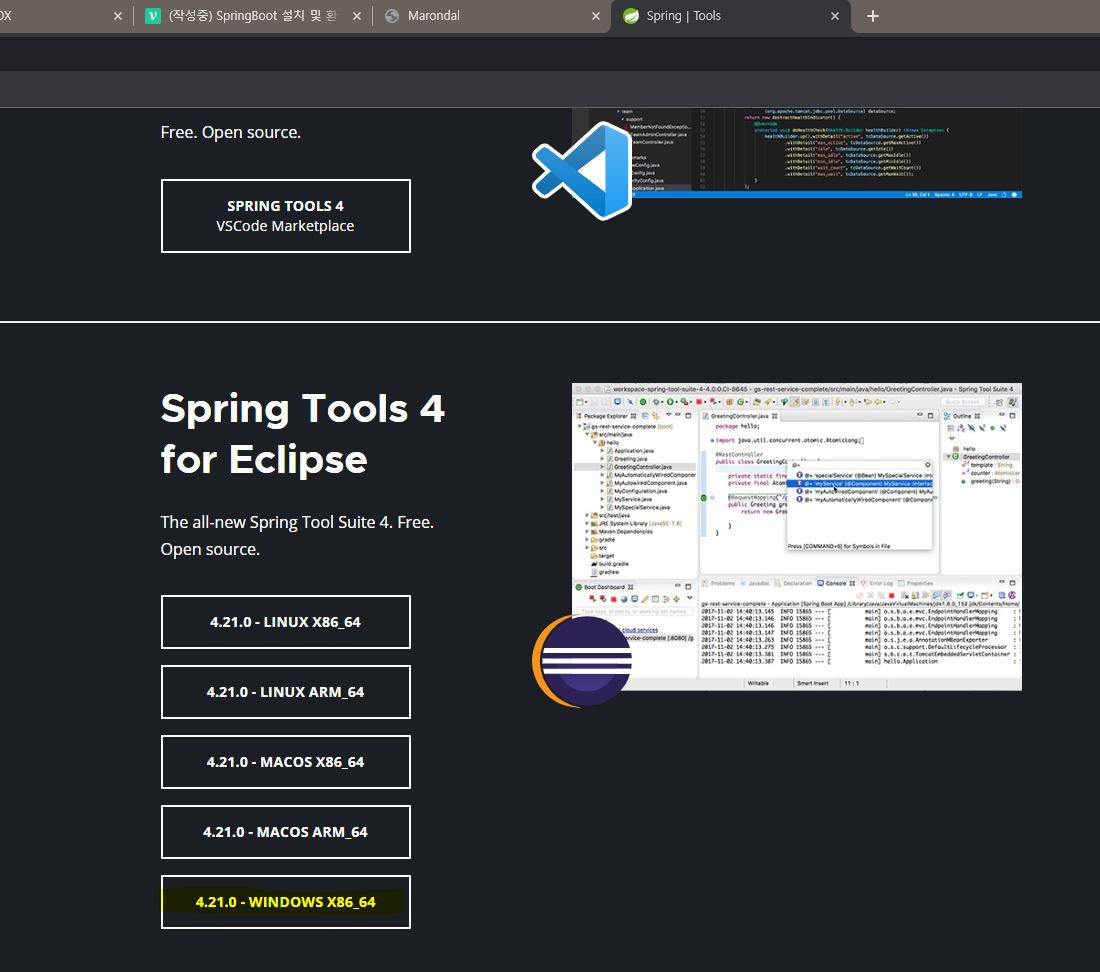Download 4.21.0 - MACOS X86_64
Image resolution: width=1100 pixels, height=972 pixels.
pyautogui.click(x=286, y=762)
